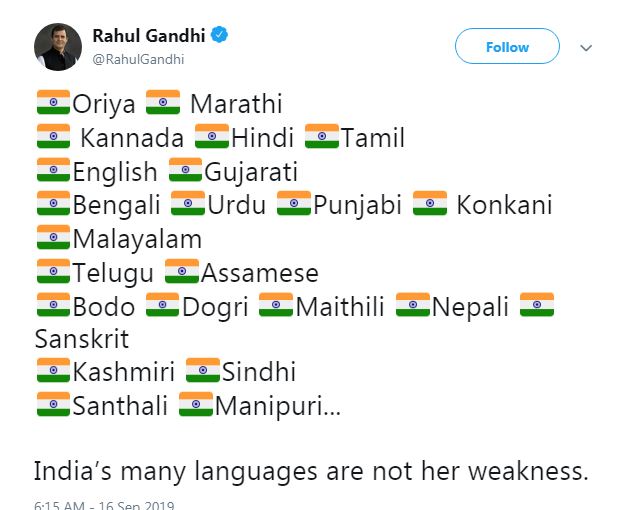Click the flag emoji before Gujarati
The width and height of the screenshot is (632, 510).
point(186,171)
